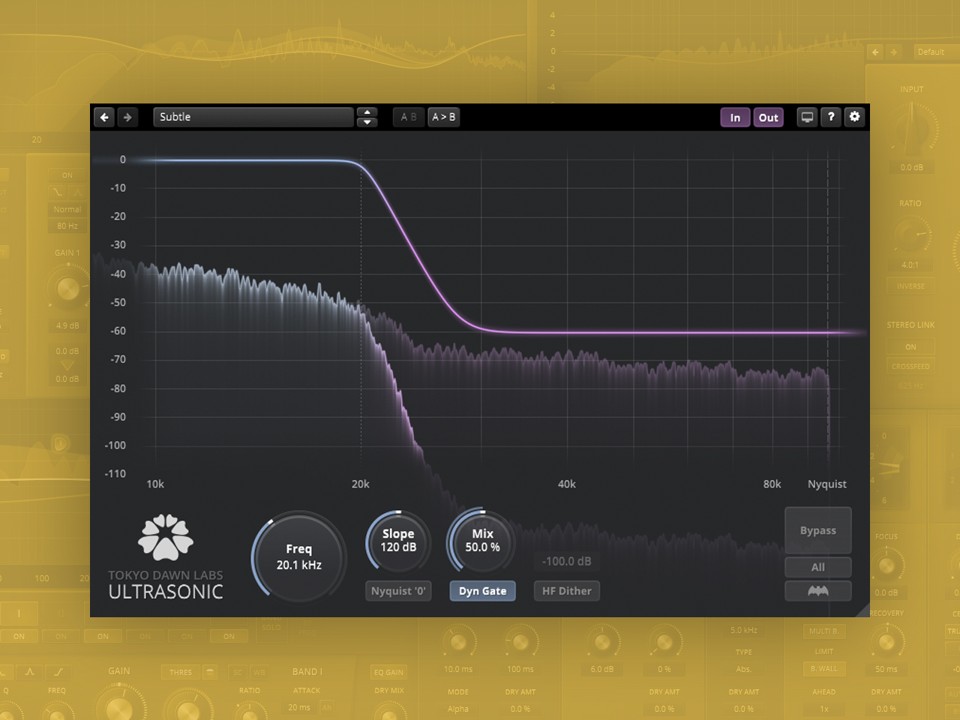
Task: Click the Slope 120 dB knob
Action: [x=398, y=541]
